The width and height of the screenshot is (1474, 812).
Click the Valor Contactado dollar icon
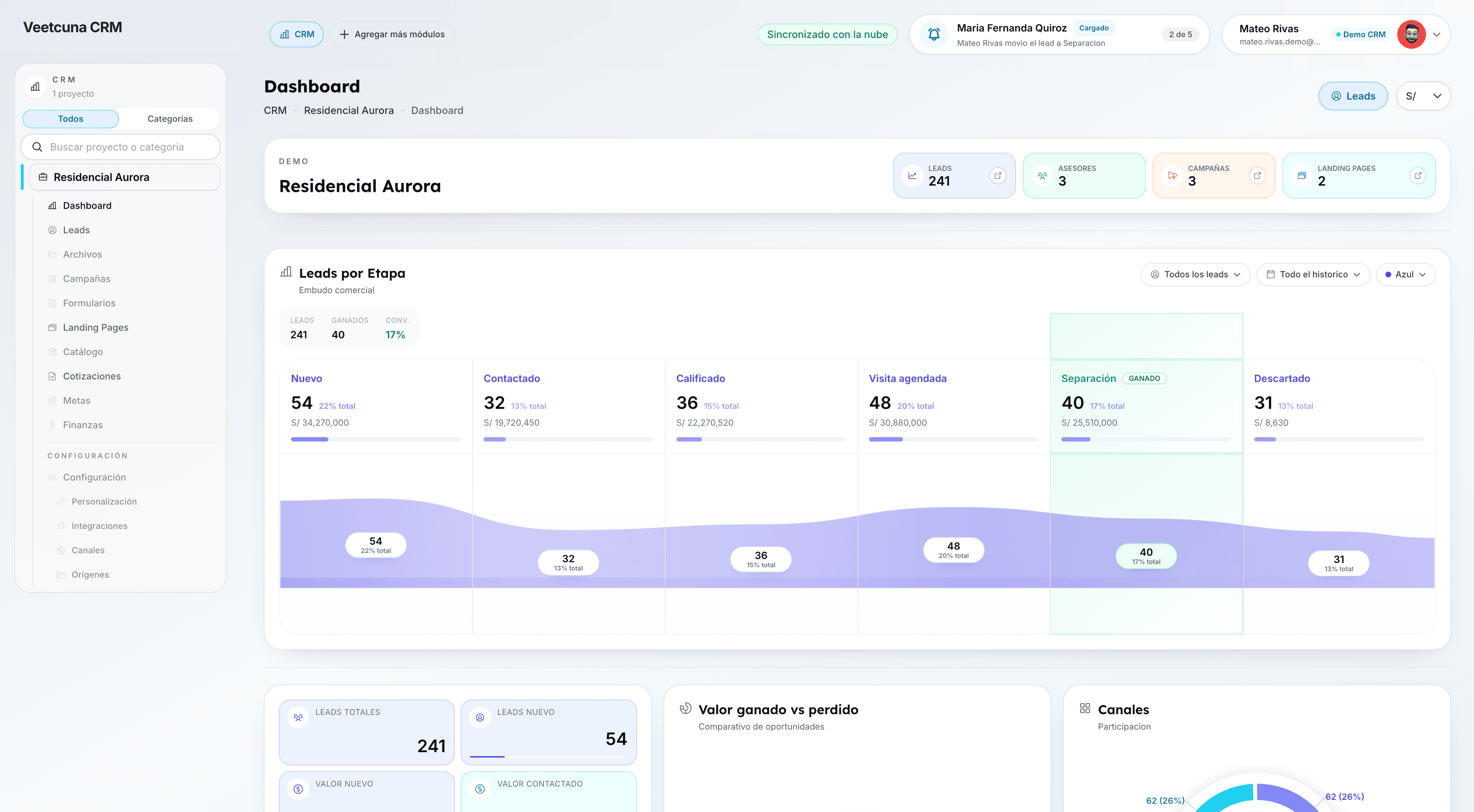click(480, 789)
